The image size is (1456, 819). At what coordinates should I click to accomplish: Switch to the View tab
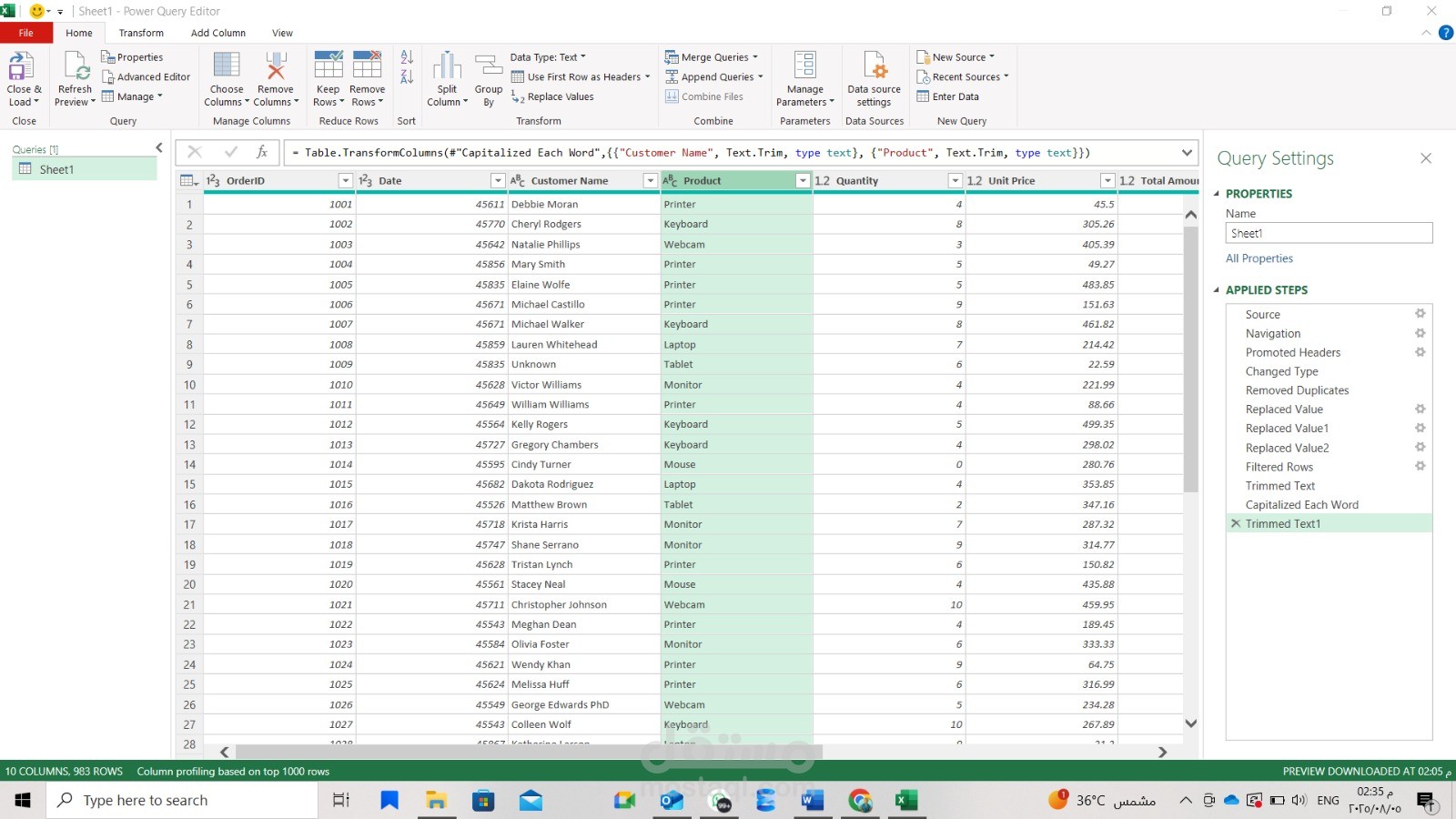[x=282, y=33]
